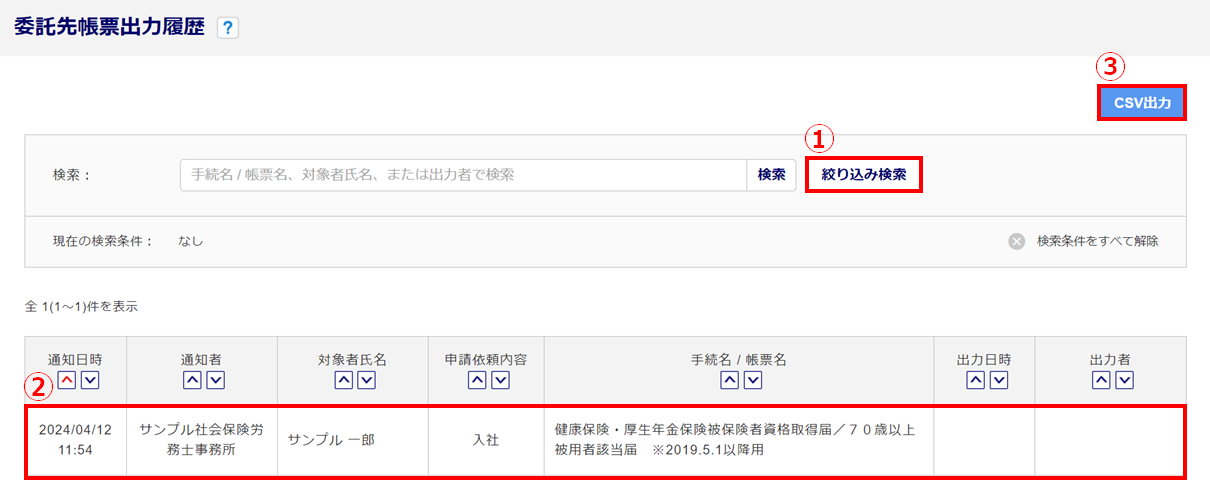This screenshot has height=488, width=1210.
Task: Click the 入社 request content cell
Action: tap(486, 439)
